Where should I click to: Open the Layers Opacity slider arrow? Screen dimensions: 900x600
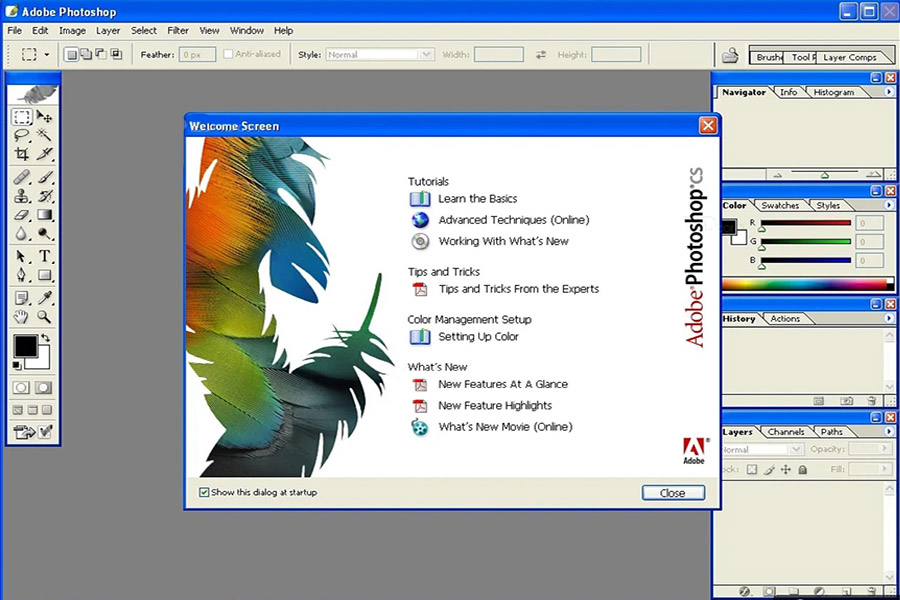(x=885, y=448)
